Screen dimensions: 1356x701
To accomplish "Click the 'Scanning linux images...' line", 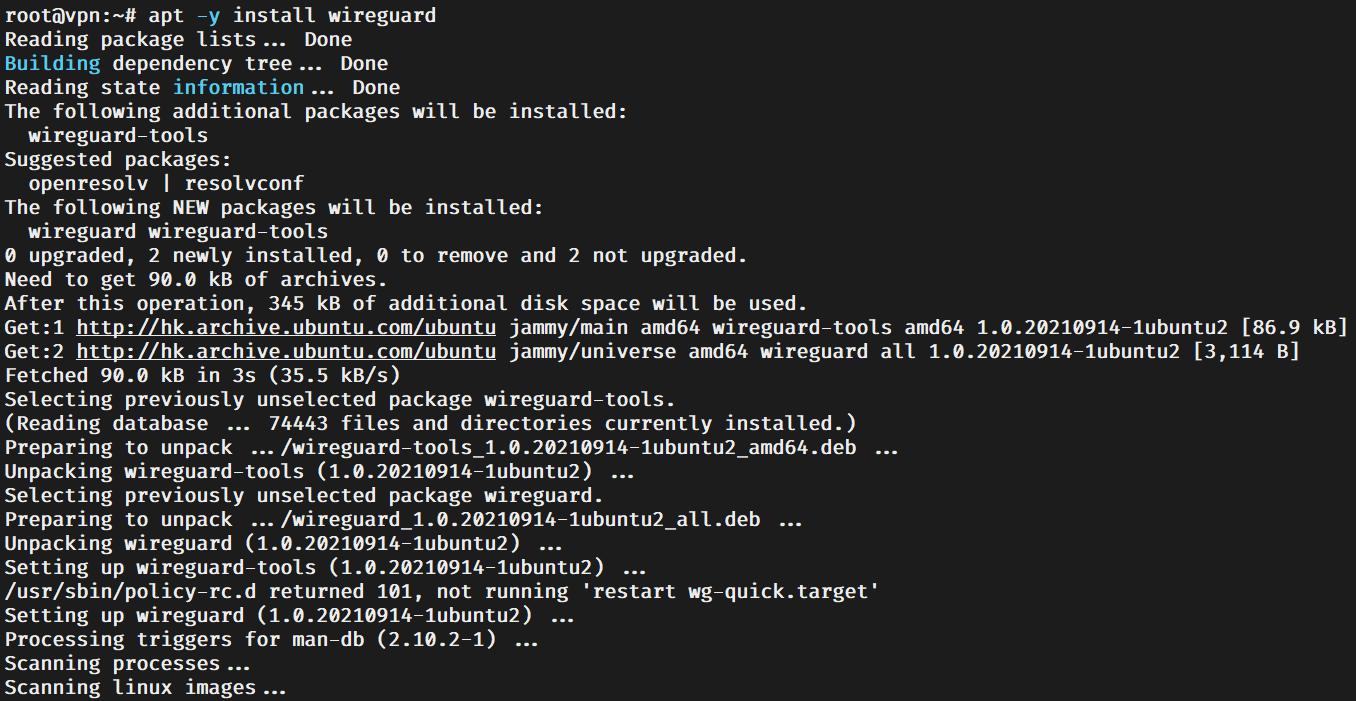I will pyautogui.click(x=146, y=687).
